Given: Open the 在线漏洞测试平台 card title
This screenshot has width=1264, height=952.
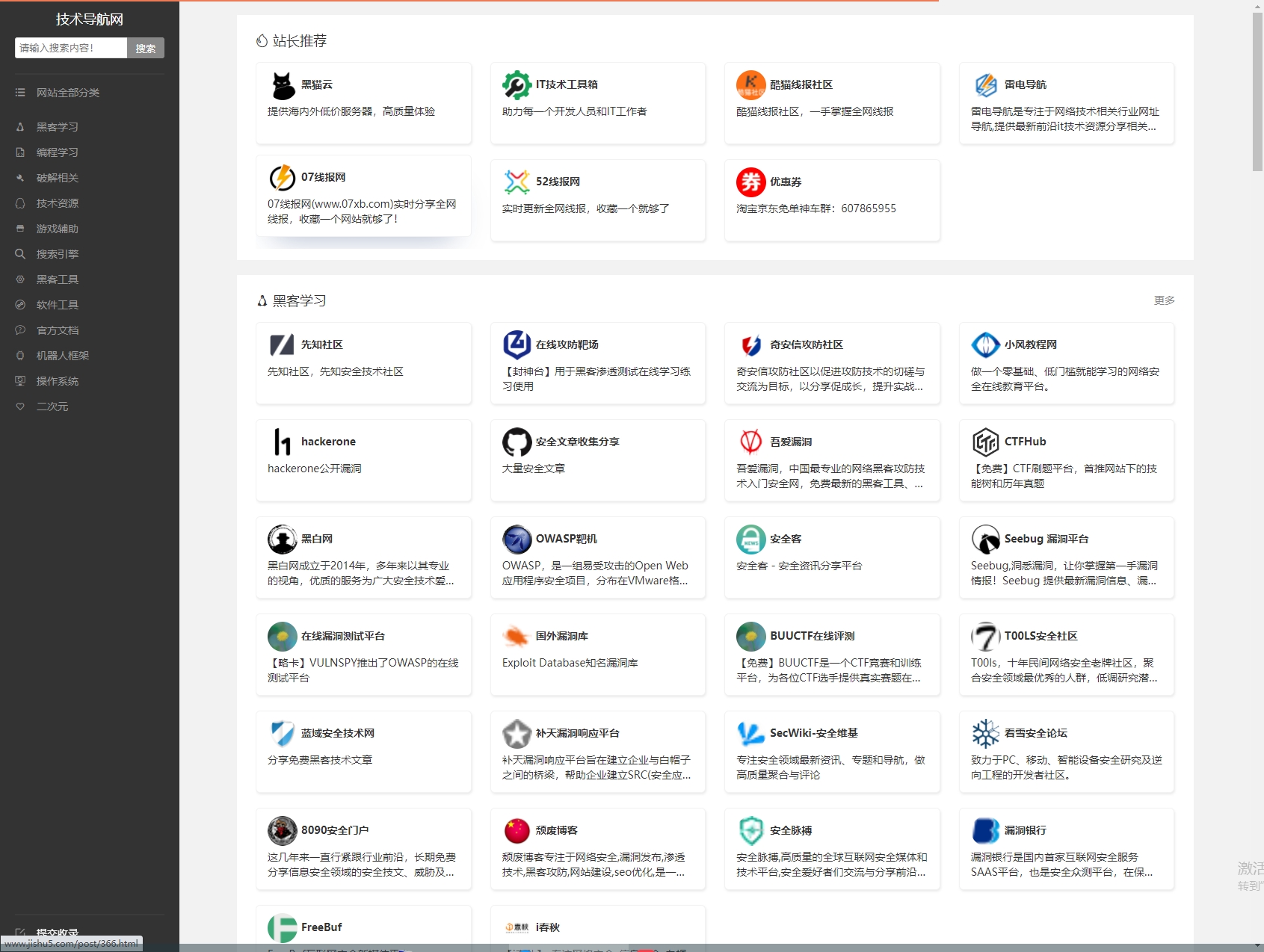Looking at the screenshot, I should [343, 637].
